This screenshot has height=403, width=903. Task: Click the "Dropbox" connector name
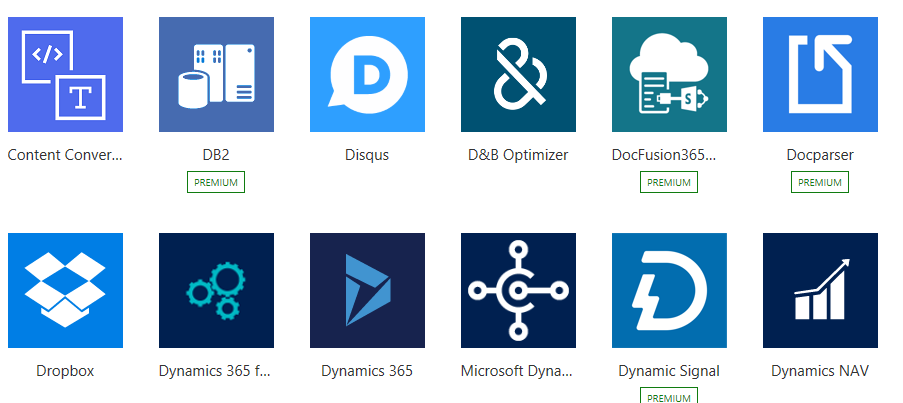(x=65, y=371)
